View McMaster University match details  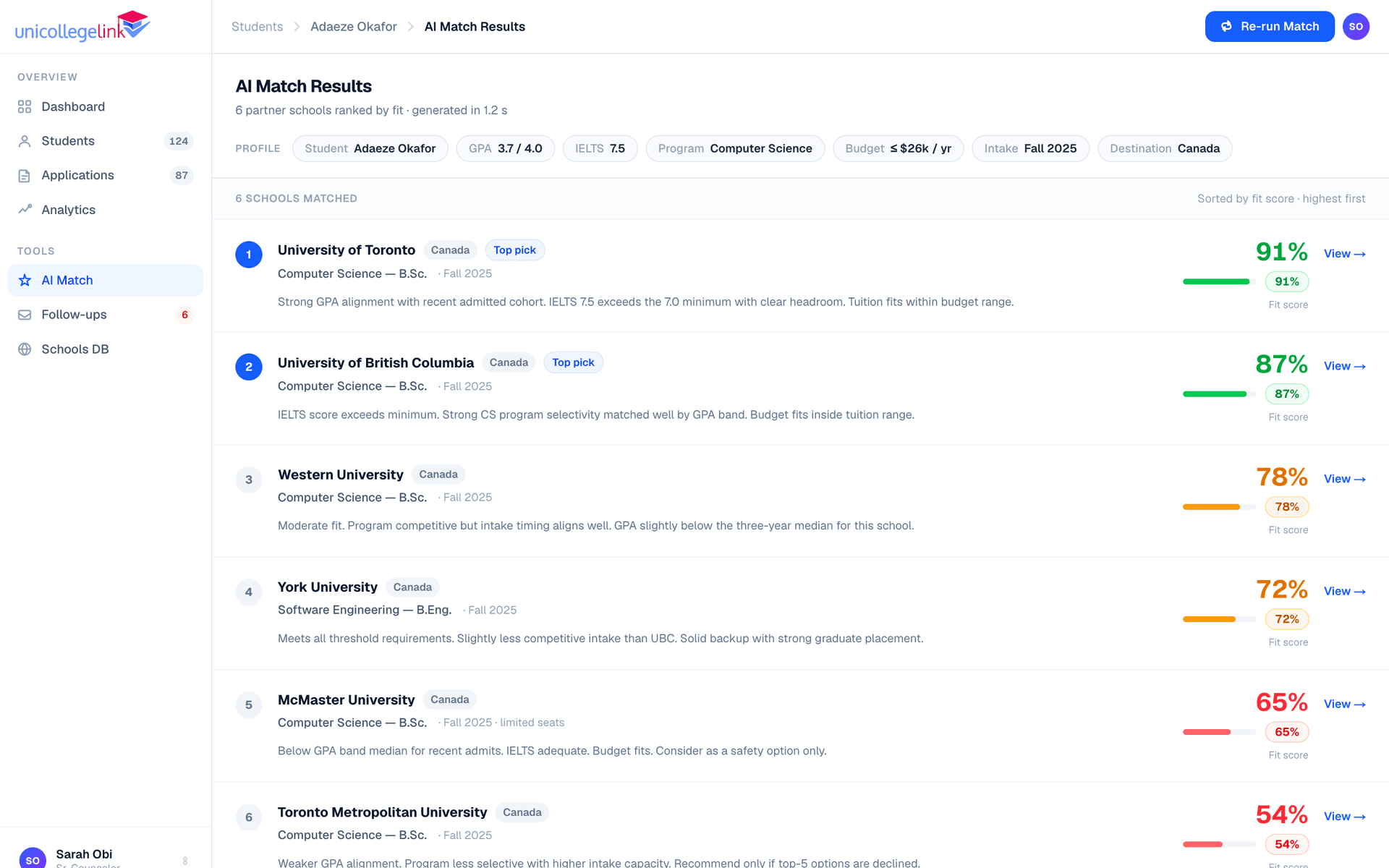tap(1345, 704)
